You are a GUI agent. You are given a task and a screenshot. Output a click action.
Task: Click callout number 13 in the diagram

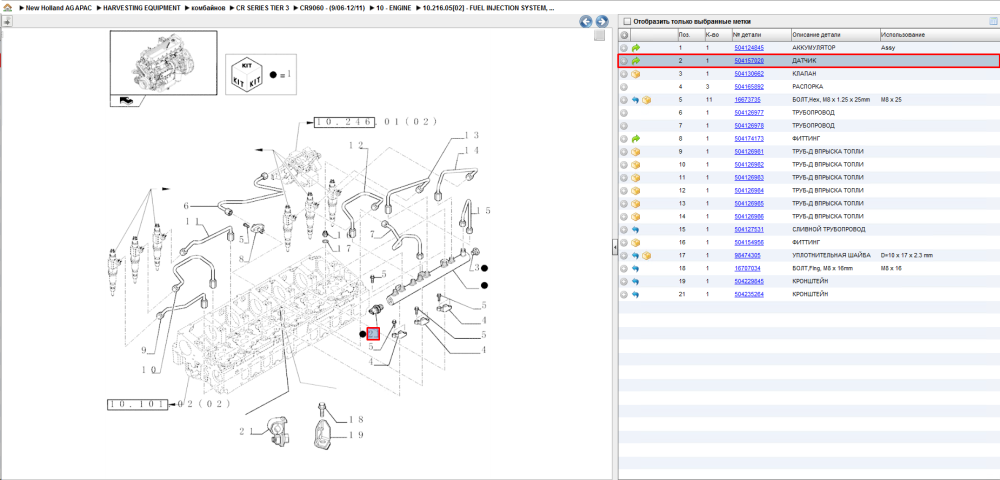tap(471, 135)
